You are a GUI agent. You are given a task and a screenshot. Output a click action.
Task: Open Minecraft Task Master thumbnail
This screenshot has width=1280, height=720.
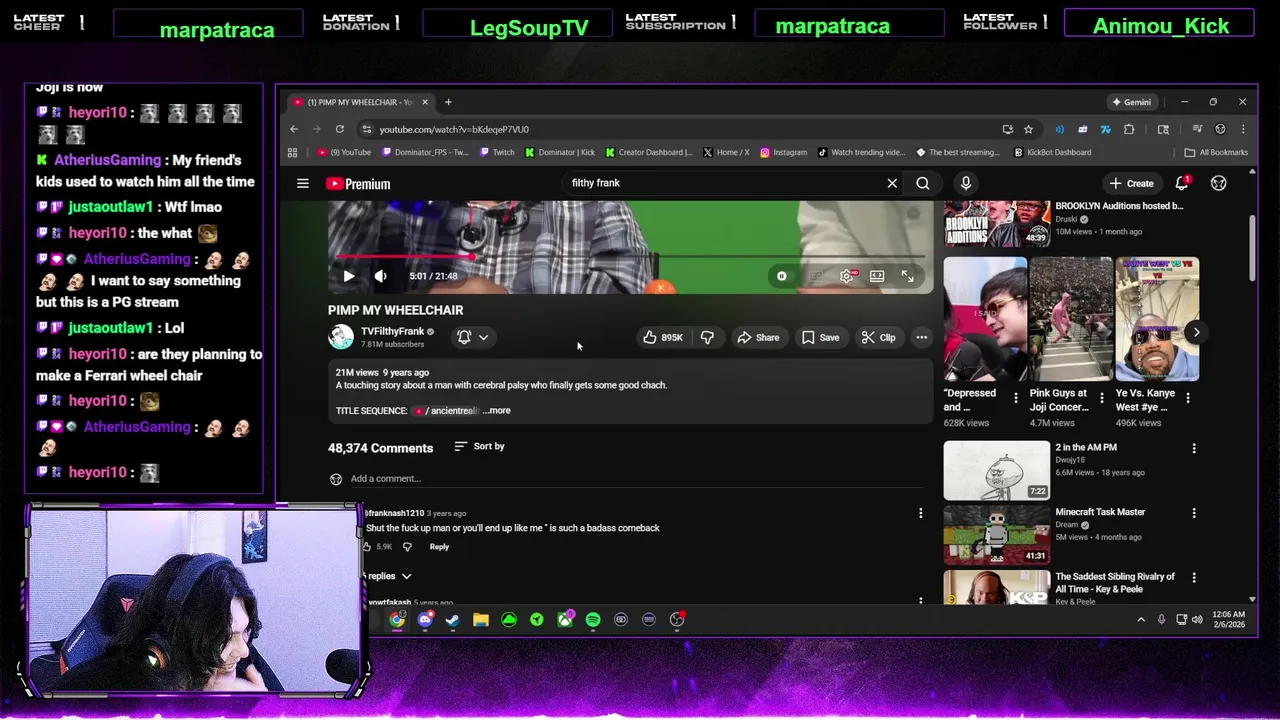coord(997,535)
